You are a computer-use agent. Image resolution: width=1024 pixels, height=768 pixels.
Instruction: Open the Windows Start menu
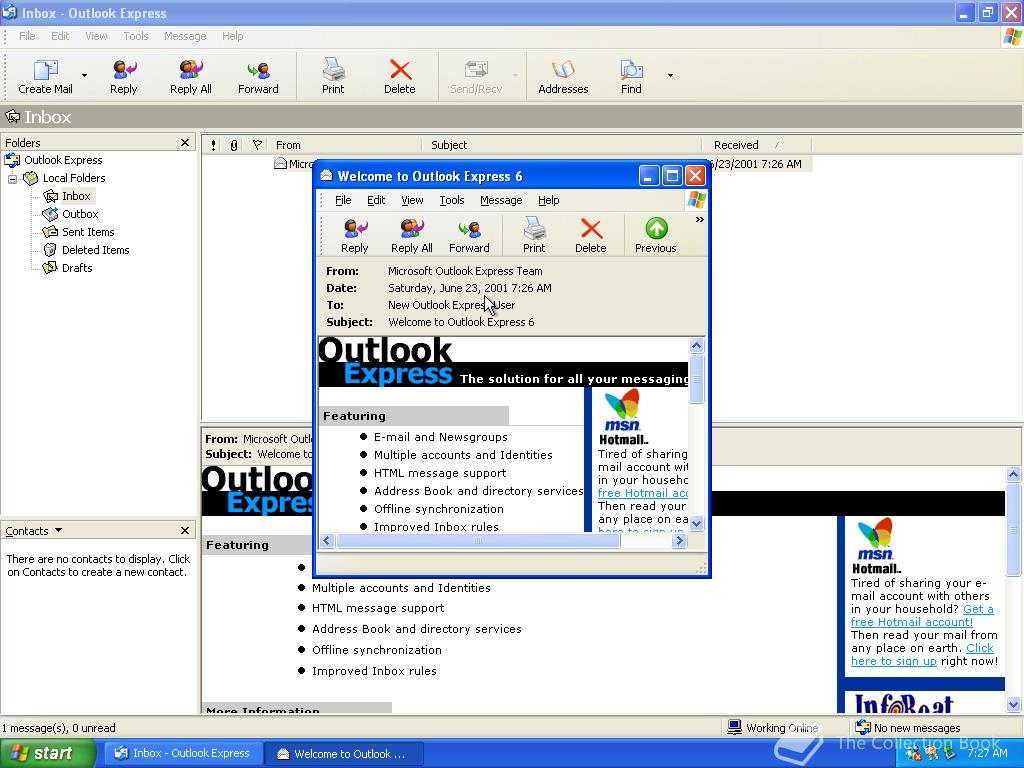(47, 754)
